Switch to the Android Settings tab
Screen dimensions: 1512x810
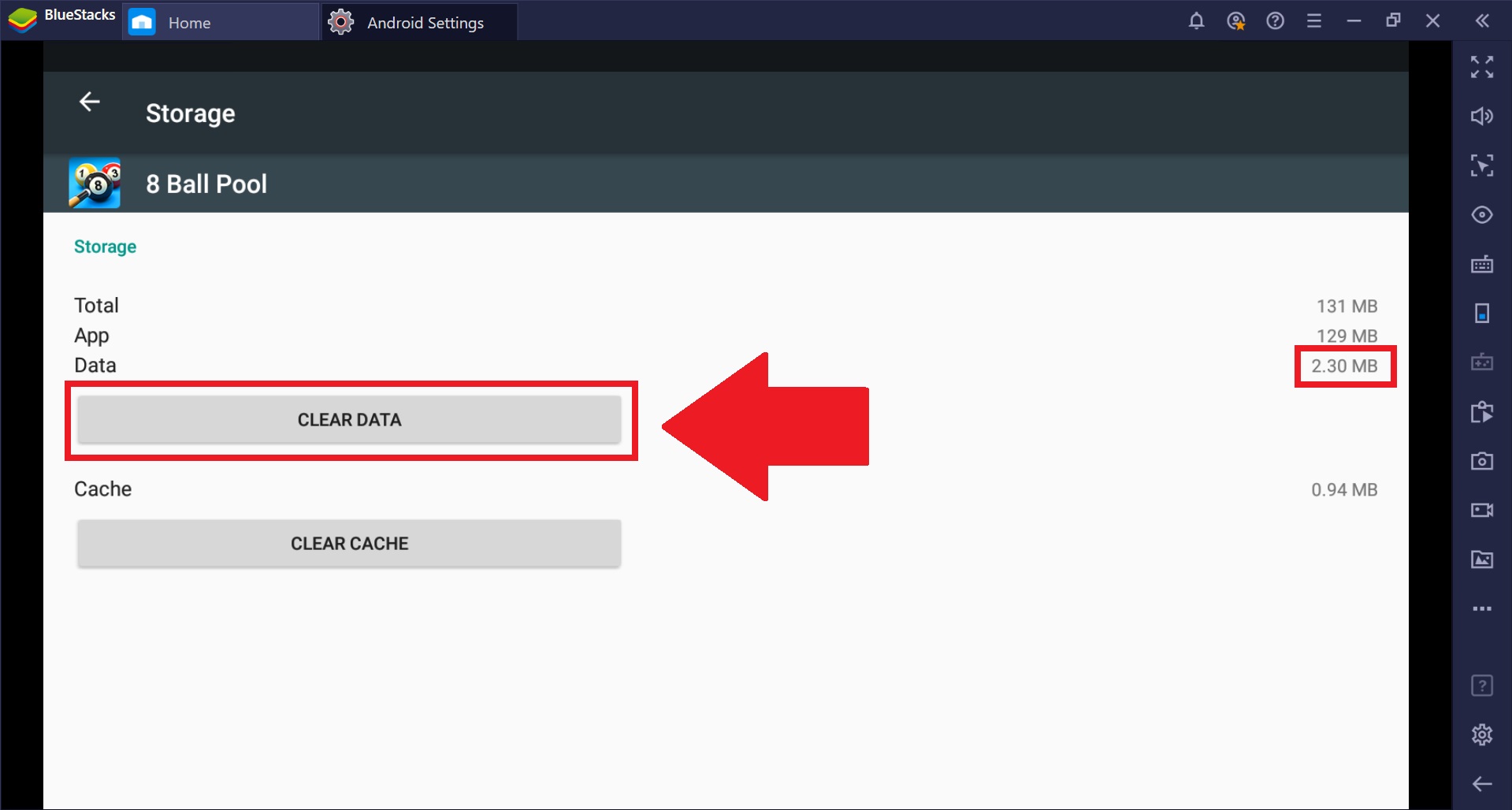pos(419,22)
